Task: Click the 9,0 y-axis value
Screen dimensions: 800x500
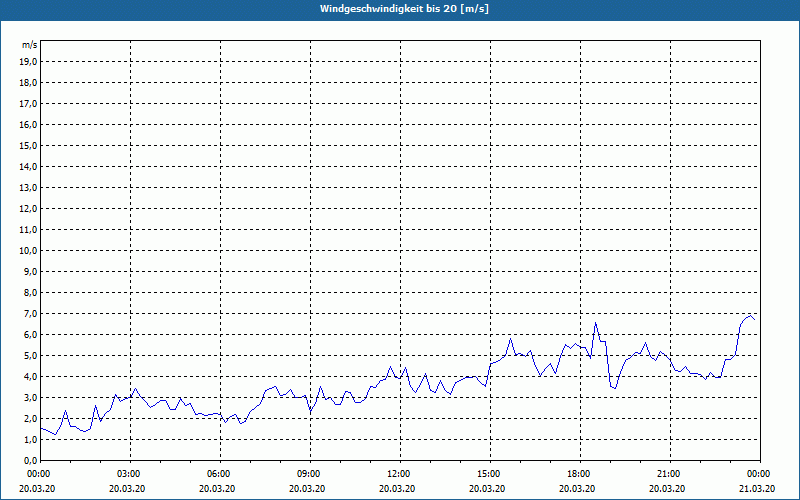Action: pyautogui.click(x=31, y=271)
